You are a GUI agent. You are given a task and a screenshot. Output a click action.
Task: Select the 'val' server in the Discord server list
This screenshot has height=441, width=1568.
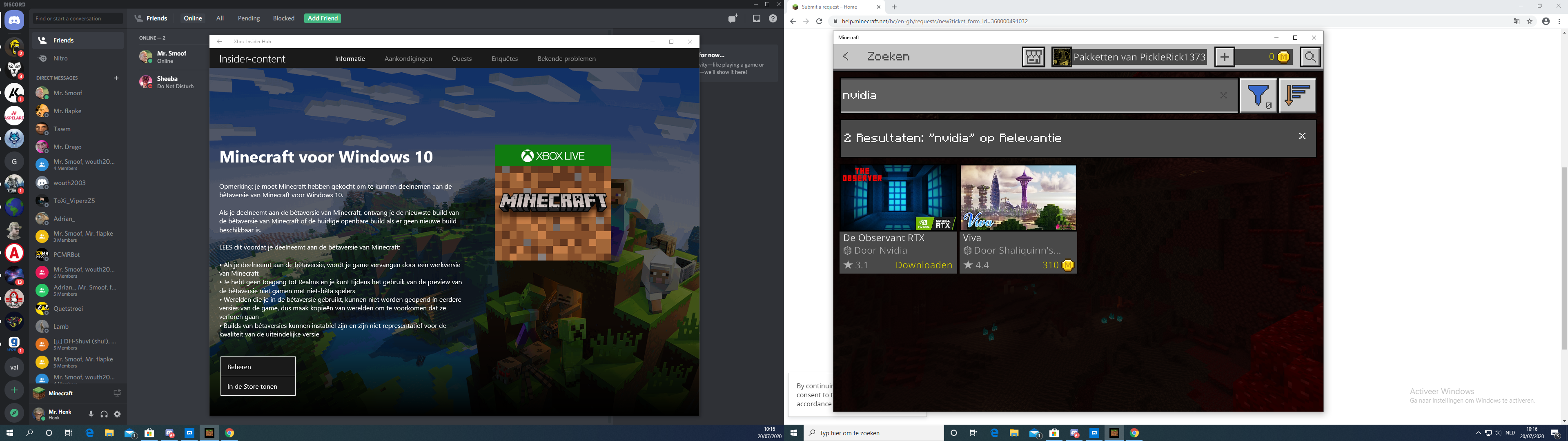(14, 367)
